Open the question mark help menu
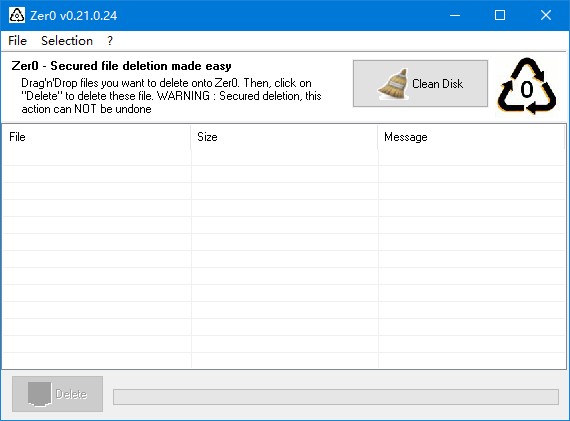 click(x=110, y=41)
